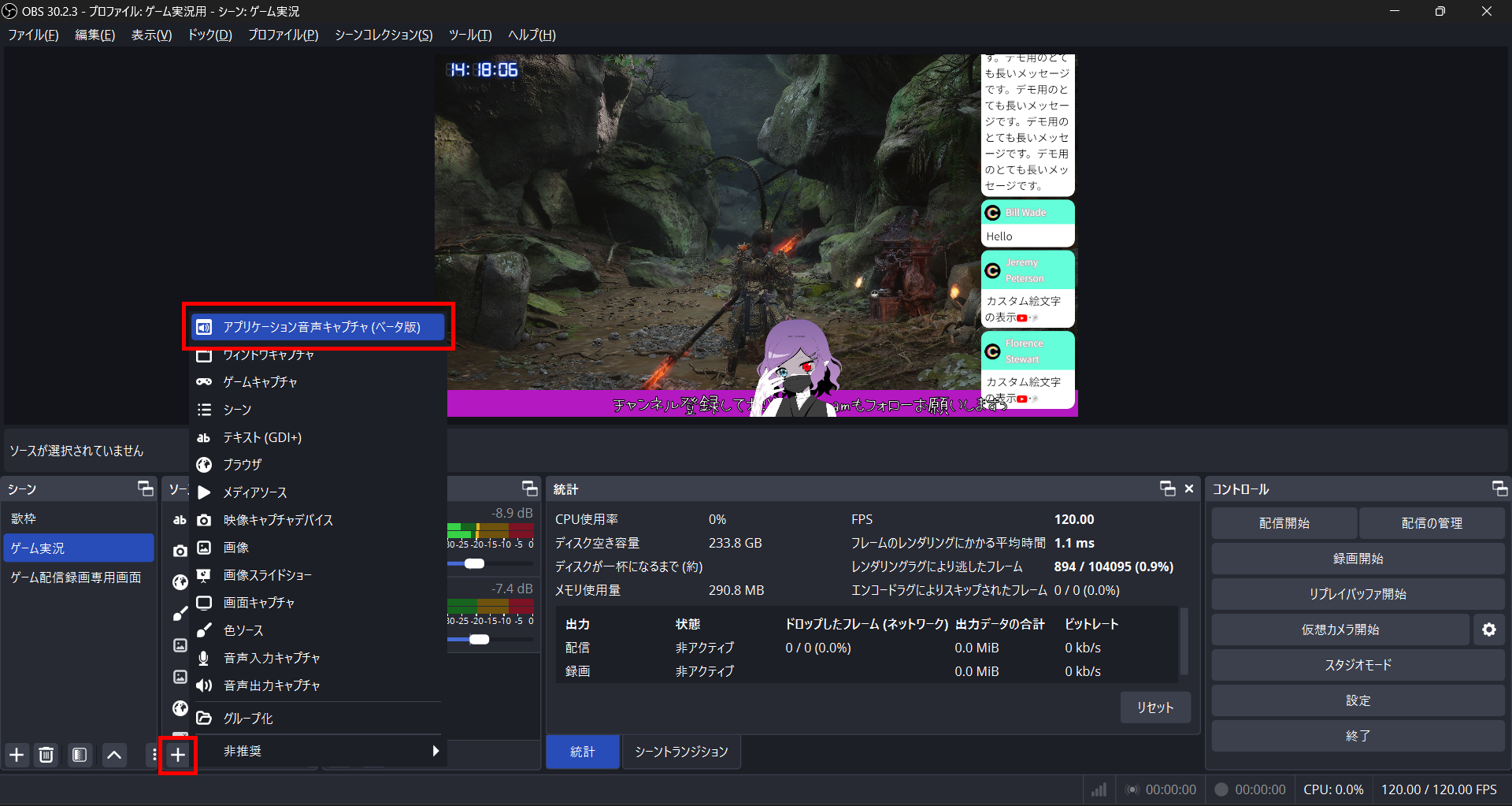Viewport: 1512px width, 806px height.
Task: Expand the 非推奨 submenu
Action: pyautogui.click(x=318, y=751)
